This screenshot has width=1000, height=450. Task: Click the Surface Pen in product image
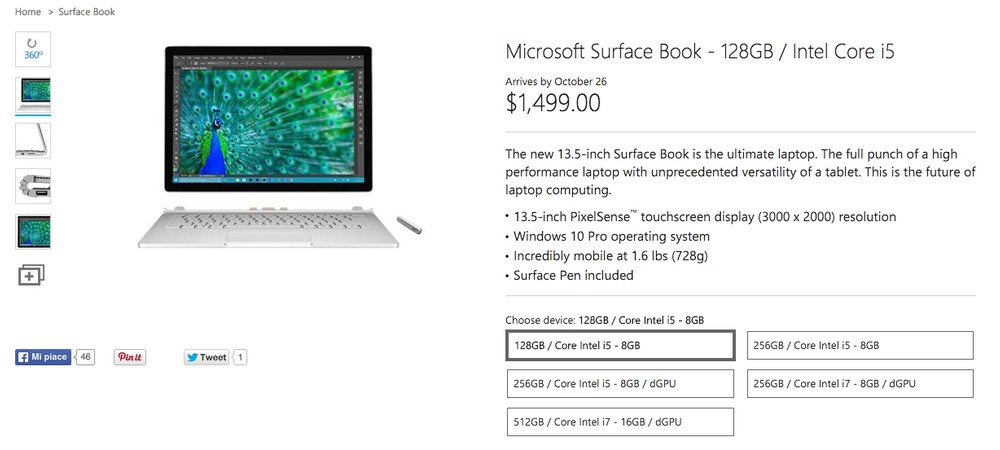coord(409,225)
